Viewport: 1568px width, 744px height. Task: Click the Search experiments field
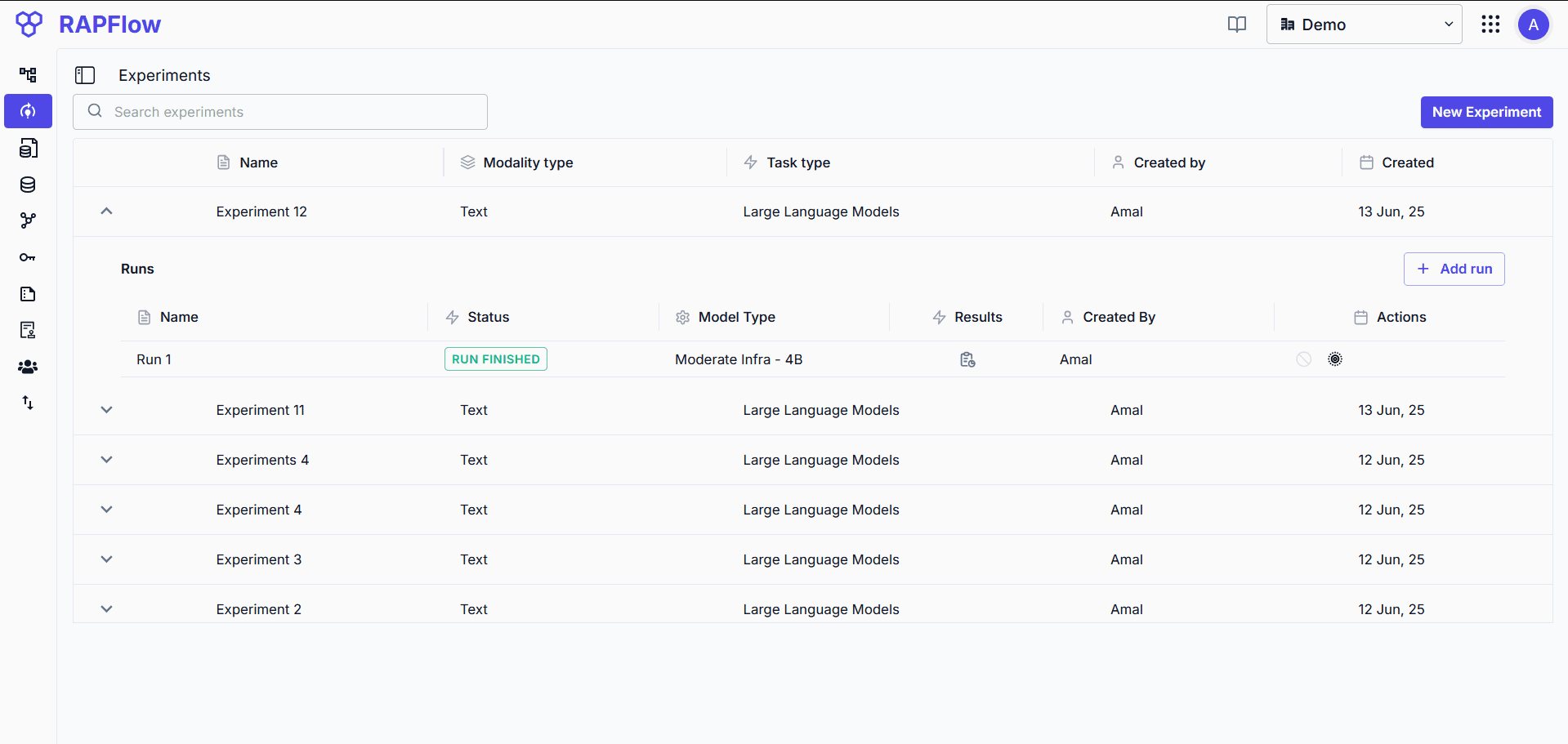pyautogui.click(x=280, y=112)
